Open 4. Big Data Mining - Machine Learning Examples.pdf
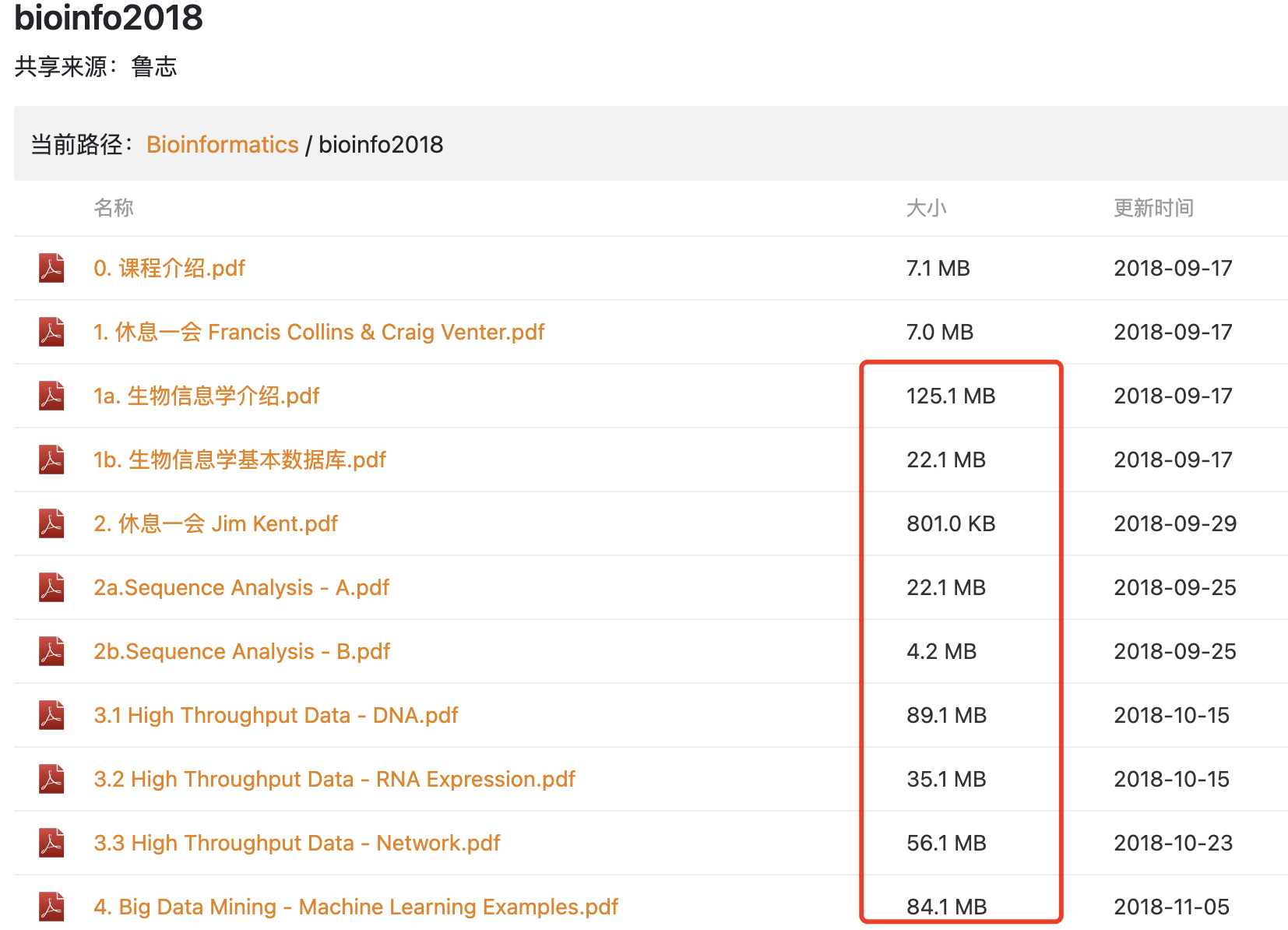The image size is (1288, 930). click(x=356, y=907)
